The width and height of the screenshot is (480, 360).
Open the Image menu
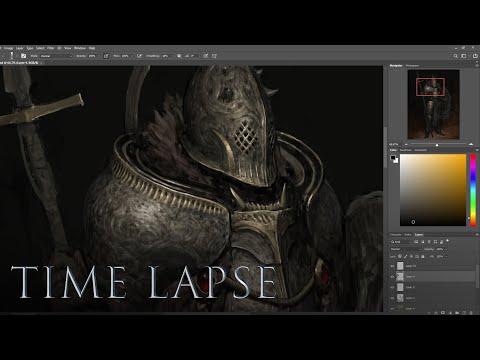coord(9,48)
